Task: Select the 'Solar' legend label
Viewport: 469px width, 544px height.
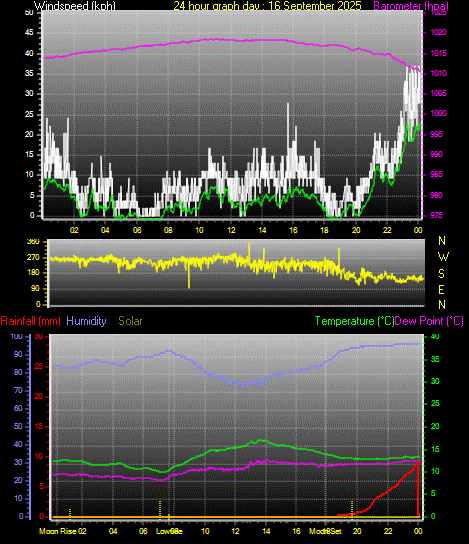Action: pos(130,321)
